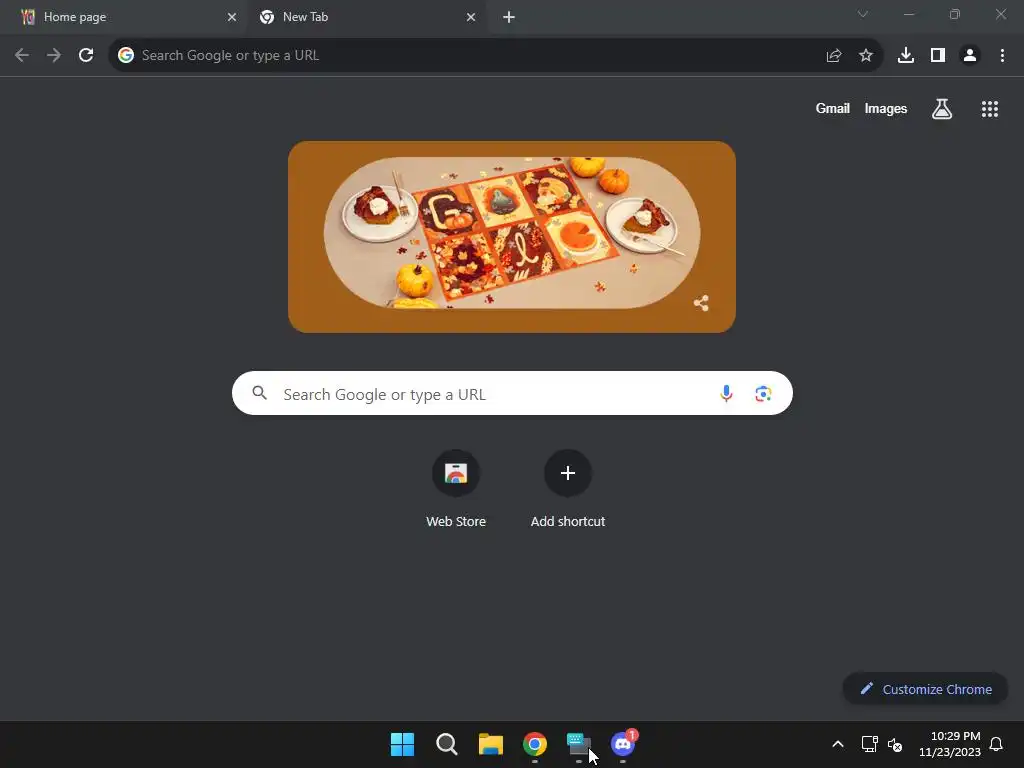Open the tab search dropdown chevron
This screenshot has height=768, width=1024.
(x=863, y=14)
